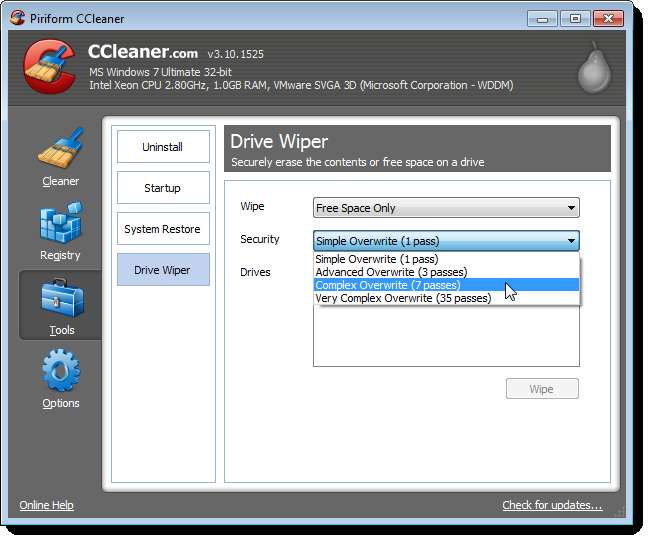Image resolution: width=649 pixels, height=541 pixels.
Task: Open the Options gear icon
Action: coord(60,372)
